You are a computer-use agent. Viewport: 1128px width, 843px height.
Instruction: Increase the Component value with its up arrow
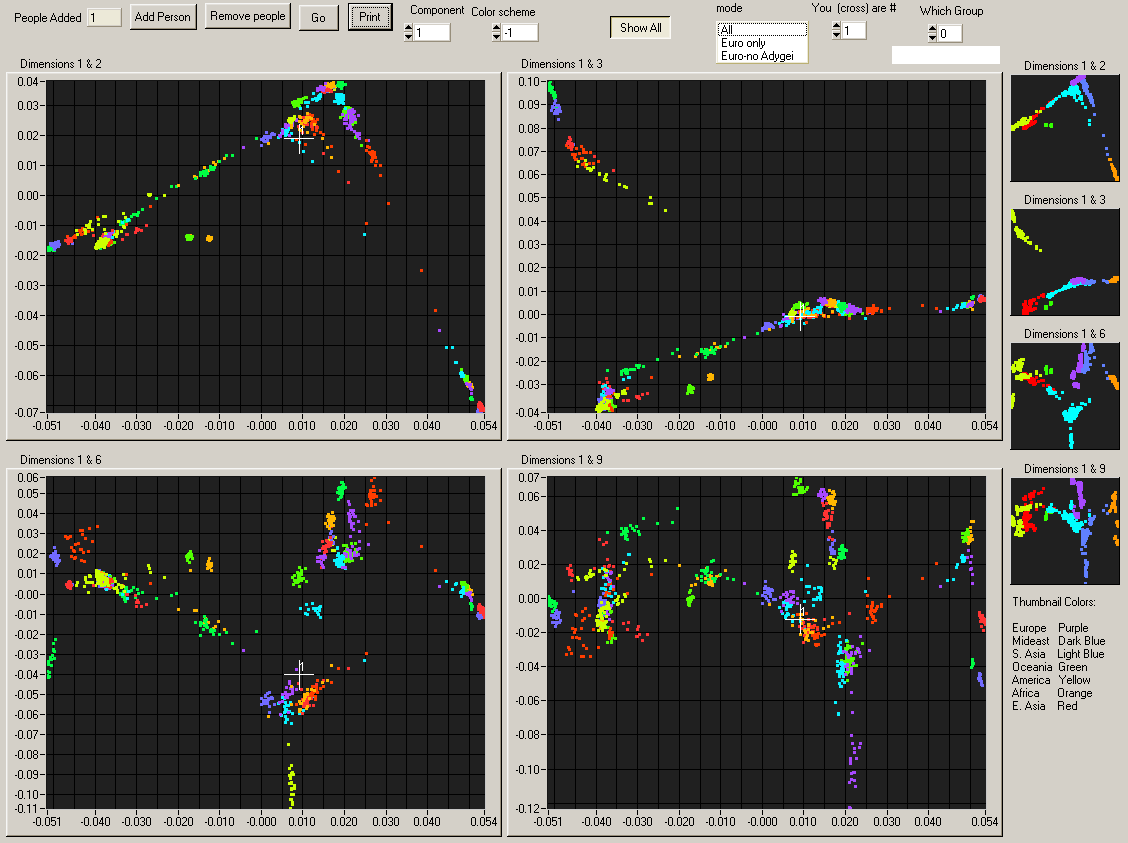point(409,28)
